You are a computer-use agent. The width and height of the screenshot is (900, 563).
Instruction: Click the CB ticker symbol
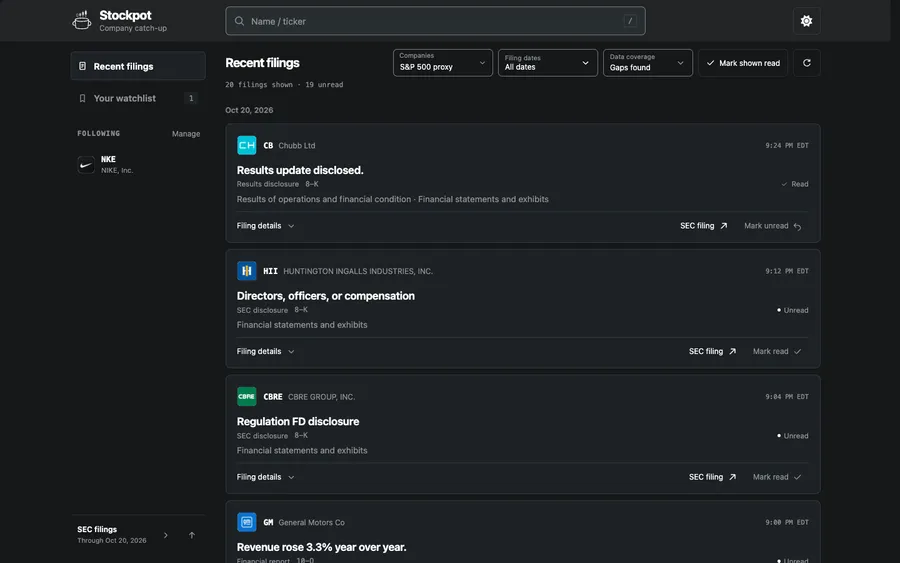coord(268,145)
